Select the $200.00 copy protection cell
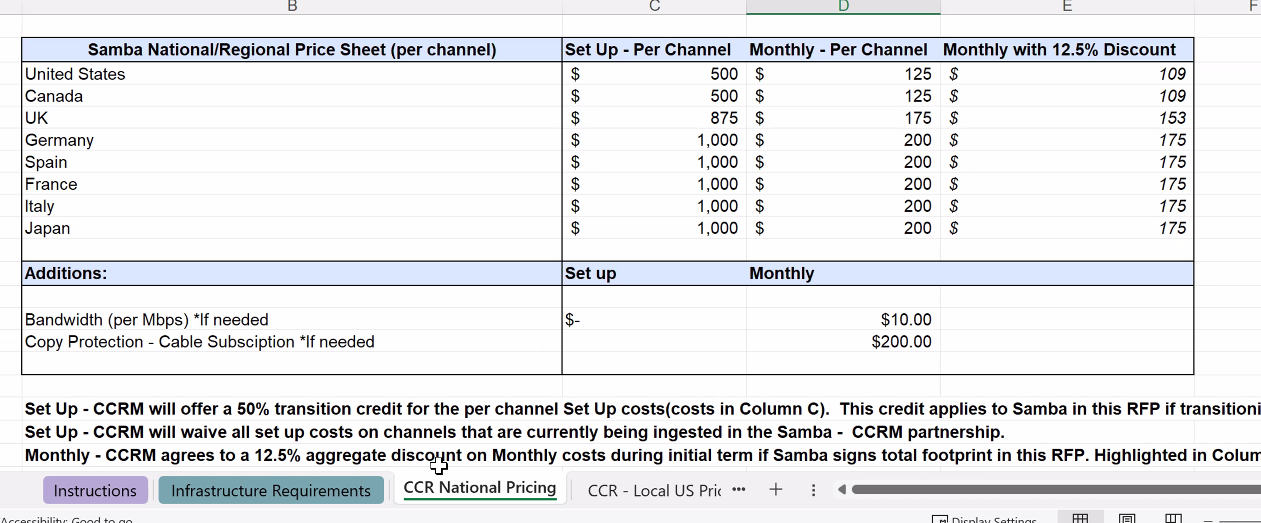The width and height of the screenshot is (1261, 523). 843,342
